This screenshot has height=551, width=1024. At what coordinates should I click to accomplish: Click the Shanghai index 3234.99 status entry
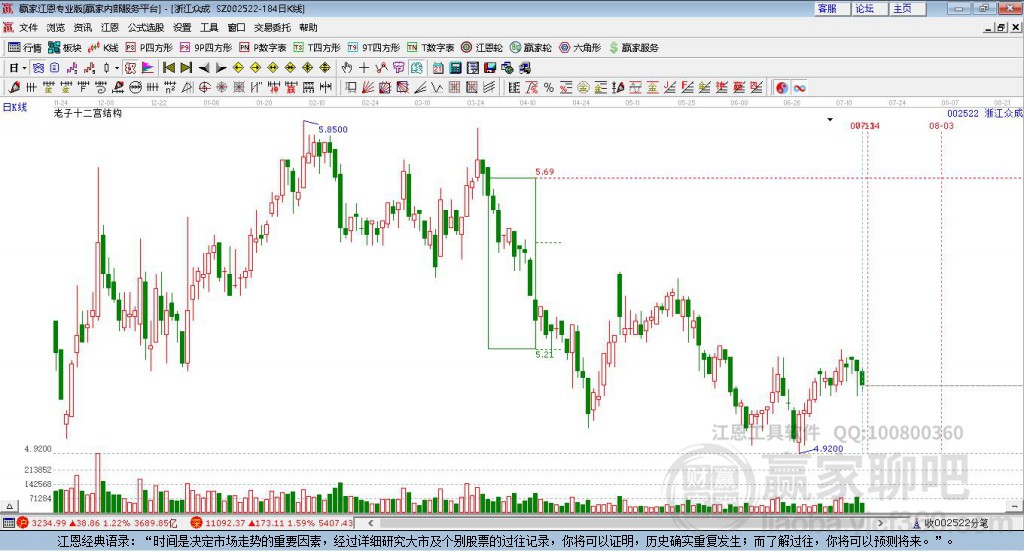tap(96, 523)
